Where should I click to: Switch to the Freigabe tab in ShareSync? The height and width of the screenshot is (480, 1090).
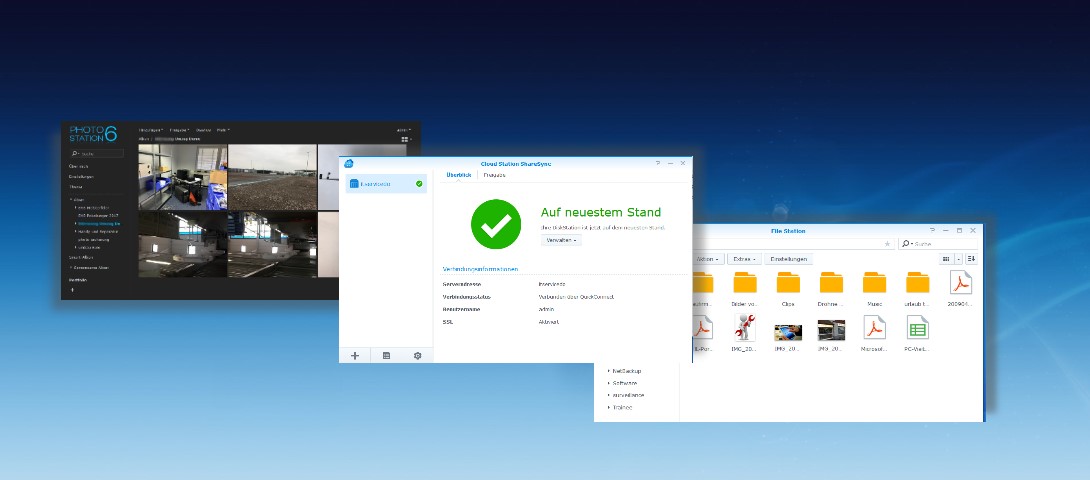pyautogui.click(x=494, y=175)
